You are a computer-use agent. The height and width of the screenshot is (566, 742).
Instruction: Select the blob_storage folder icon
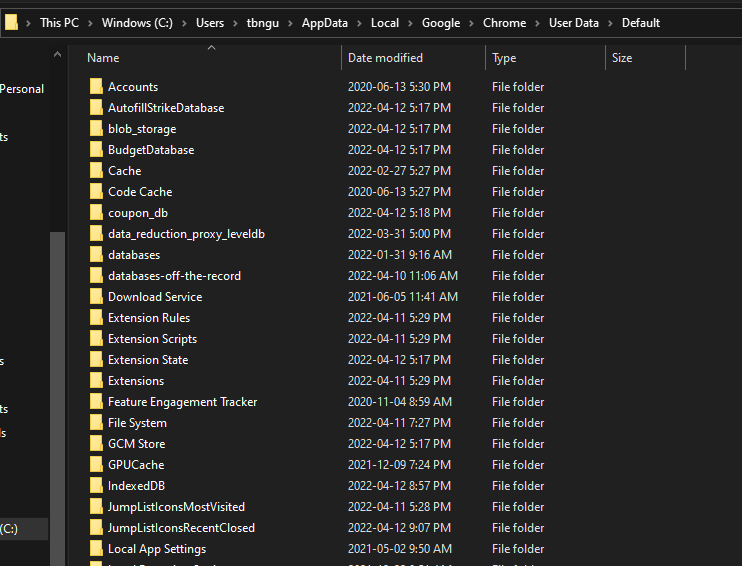coord(96,129)
